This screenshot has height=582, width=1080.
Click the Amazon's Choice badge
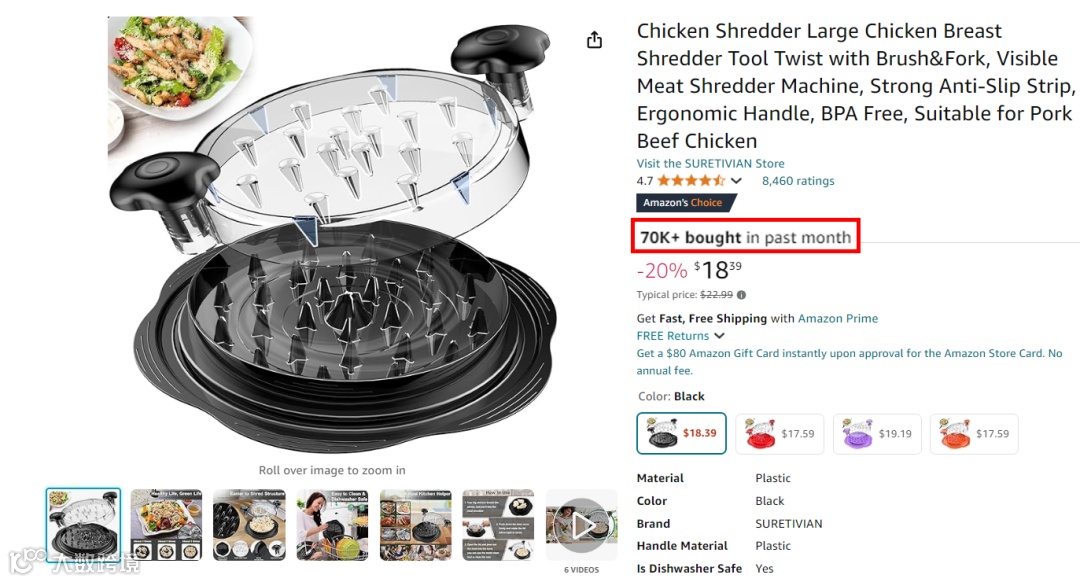tap(686, 202)
